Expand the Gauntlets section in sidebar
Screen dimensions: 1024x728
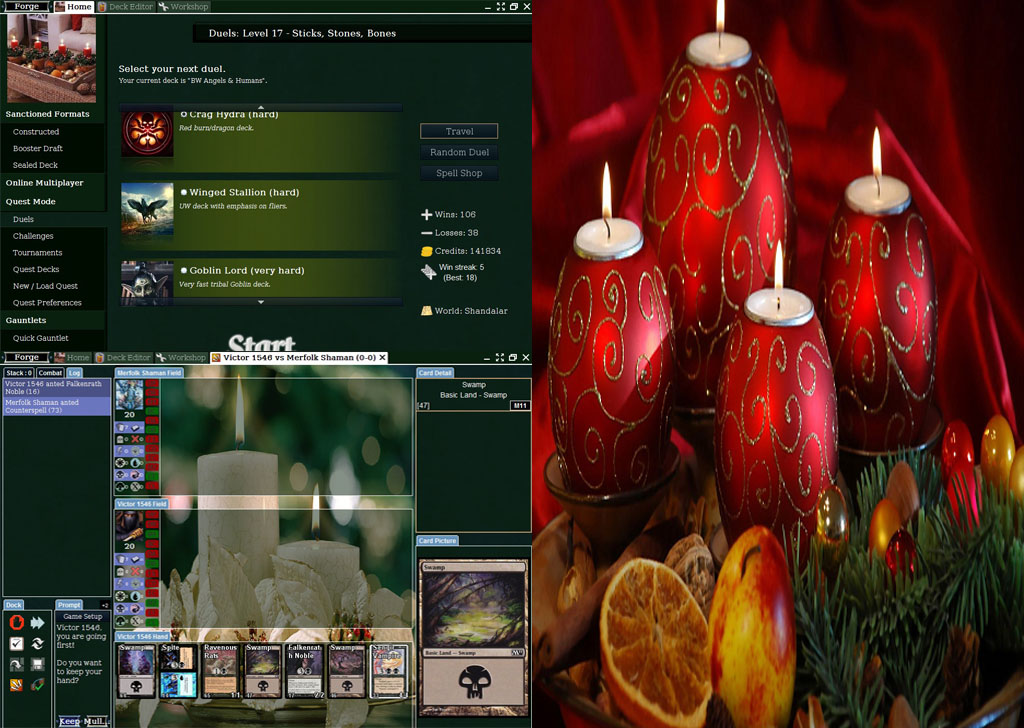pyautogui.click(x=26, y=320)
